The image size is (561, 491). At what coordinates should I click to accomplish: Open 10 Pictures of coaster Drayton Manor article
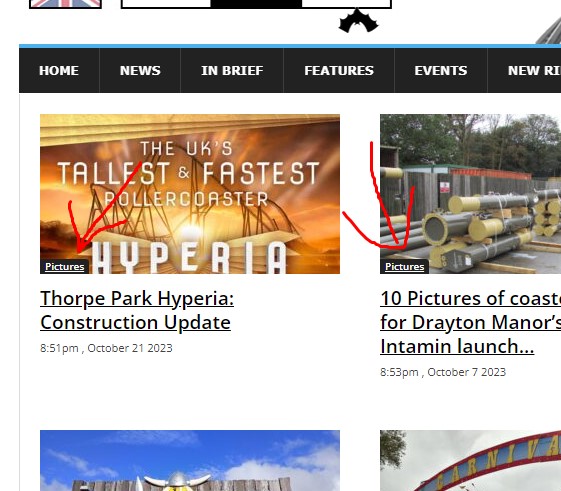(x=470, y=322)
